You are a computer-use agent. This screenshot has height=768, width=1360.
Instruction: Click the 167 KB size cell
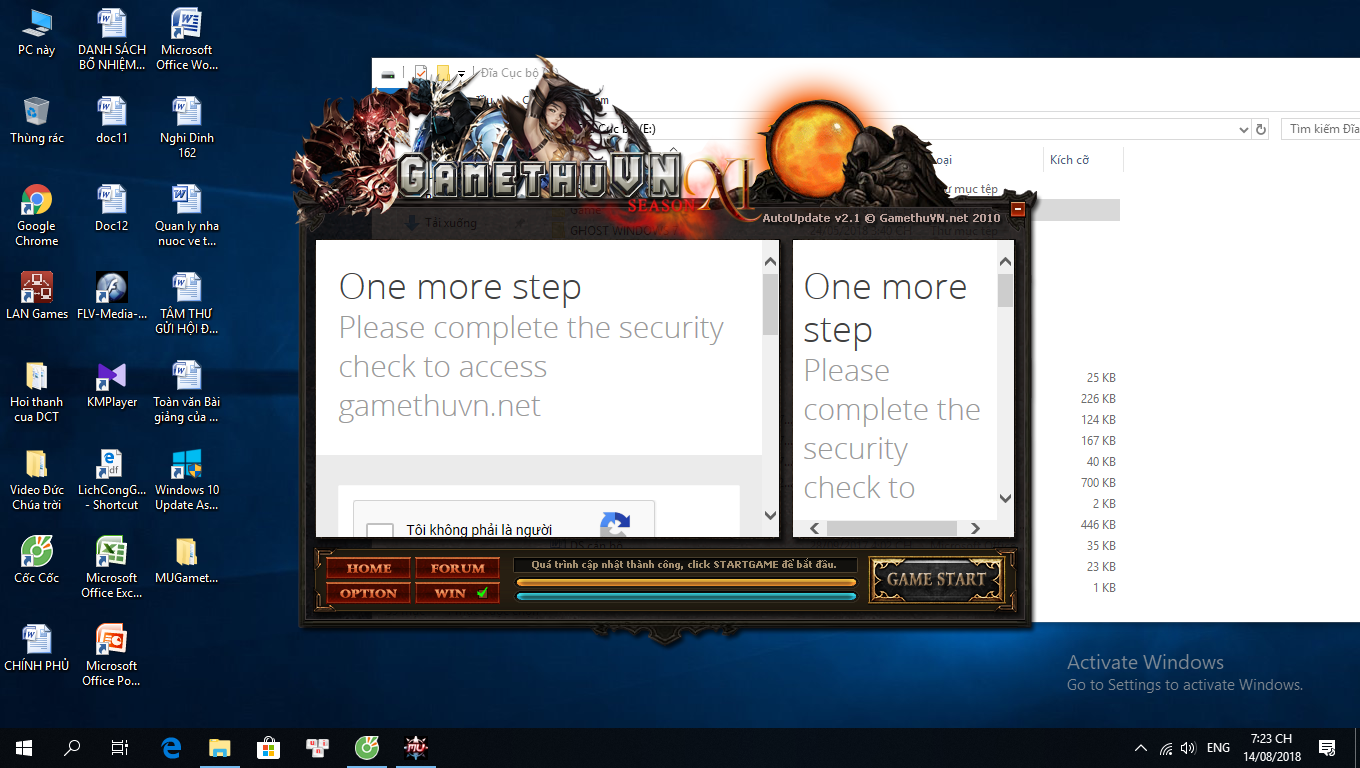[x=1098, y=441]
